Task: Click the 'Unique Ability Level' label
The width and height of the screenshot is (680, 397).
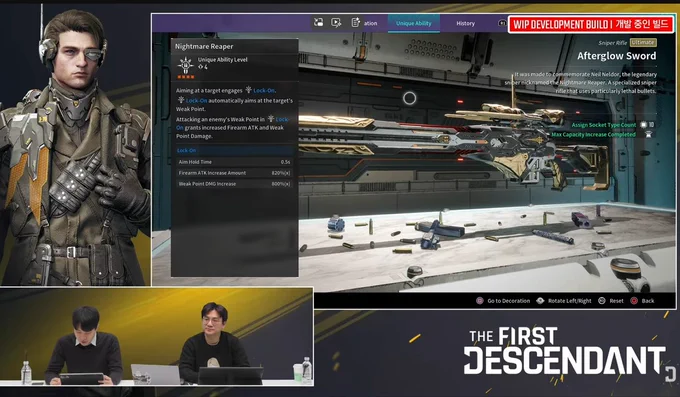Action: 222,60
